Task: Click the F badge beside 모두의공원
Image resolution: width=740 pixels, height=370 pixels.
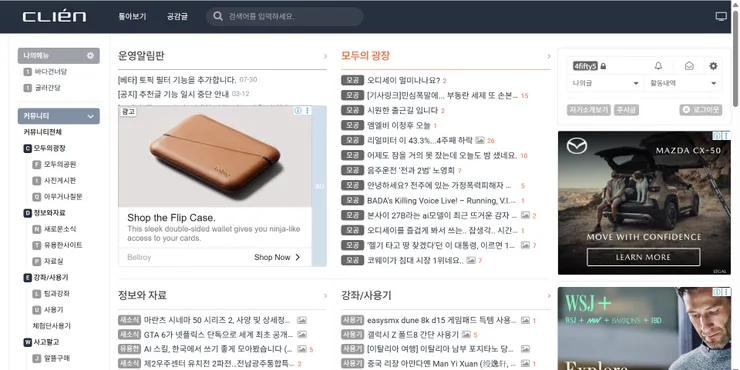Action: (x=36, y=165)
